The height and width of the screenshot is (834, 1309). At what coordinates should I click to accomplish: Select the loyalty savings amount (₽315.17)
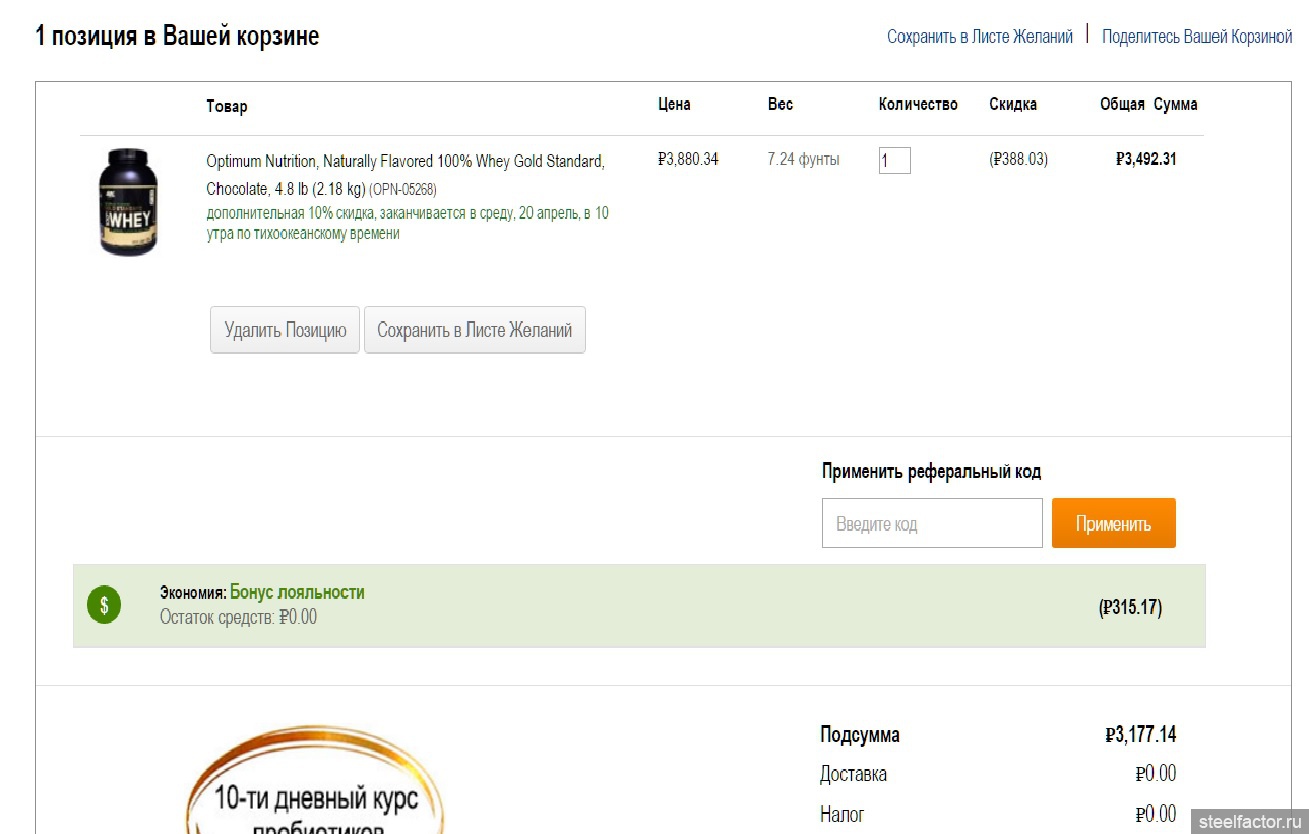1130,607
